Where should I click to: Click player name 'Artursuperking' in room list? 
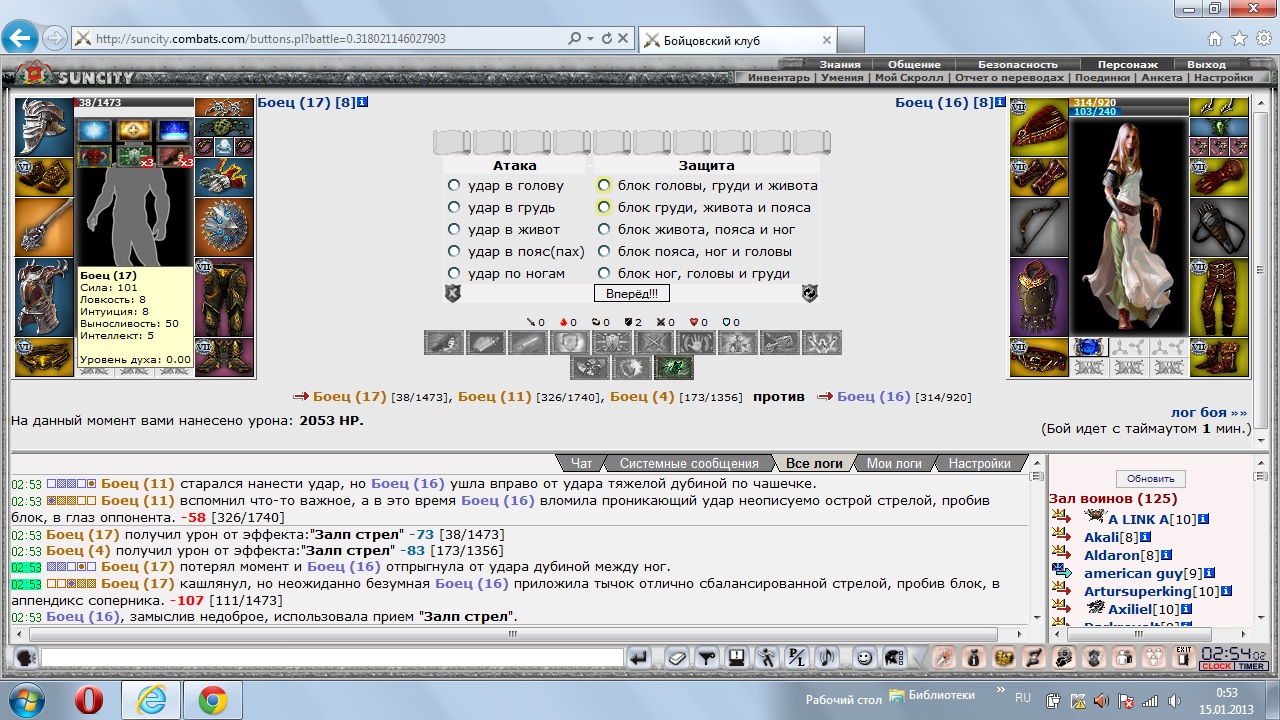pyautogui.click(x=1136, y=591)
